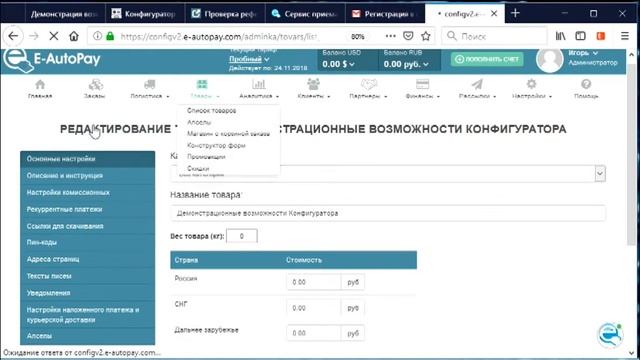The width and height of the screenshot is (640, 360).
Task: Open the Настройки gear icon menu
Action: point(531,84)
